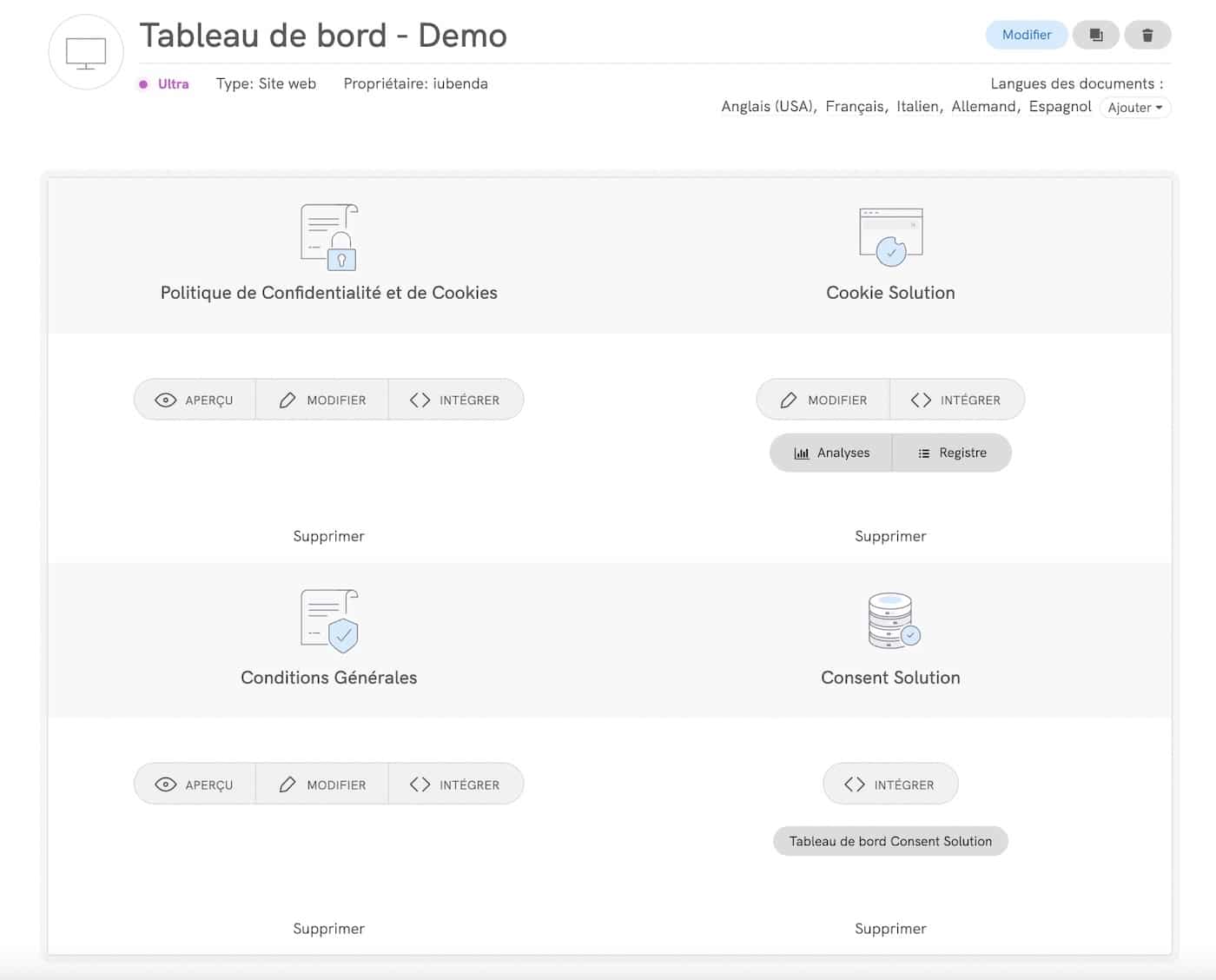Viewport: 1216px width, 980px height.
Task: Open Aperçu for Conditions Générales
Action: 195,785
